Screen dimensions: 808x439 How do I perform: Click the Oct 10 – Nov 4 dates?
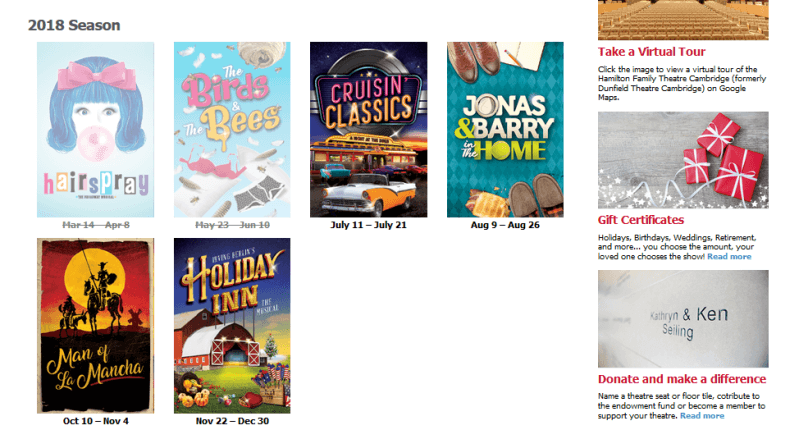pos(96,421)
